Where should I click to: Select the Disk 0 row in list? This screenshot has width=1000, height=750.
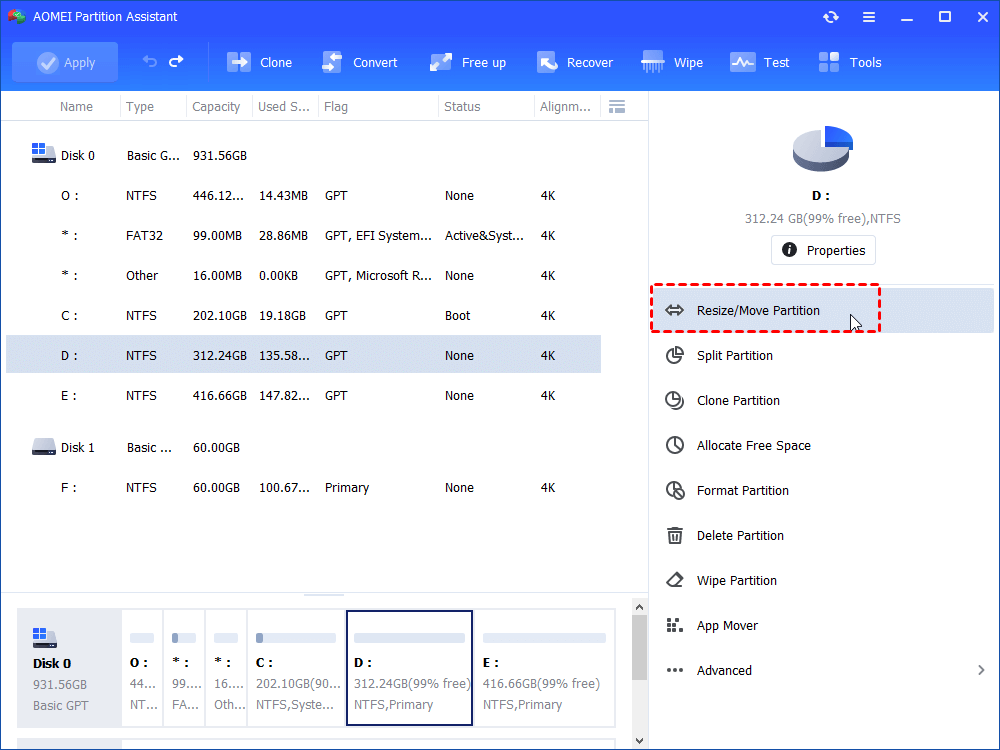pos(304,156)
